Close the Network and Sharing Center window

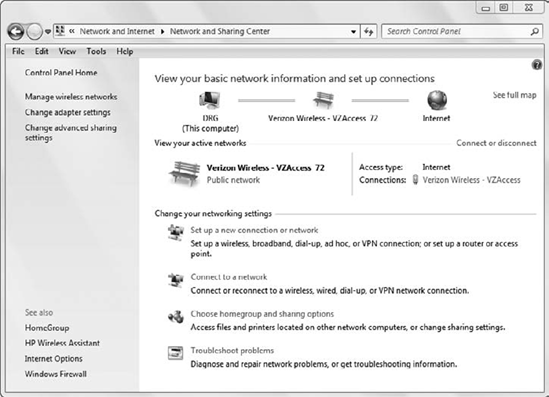tap(528, 8)
